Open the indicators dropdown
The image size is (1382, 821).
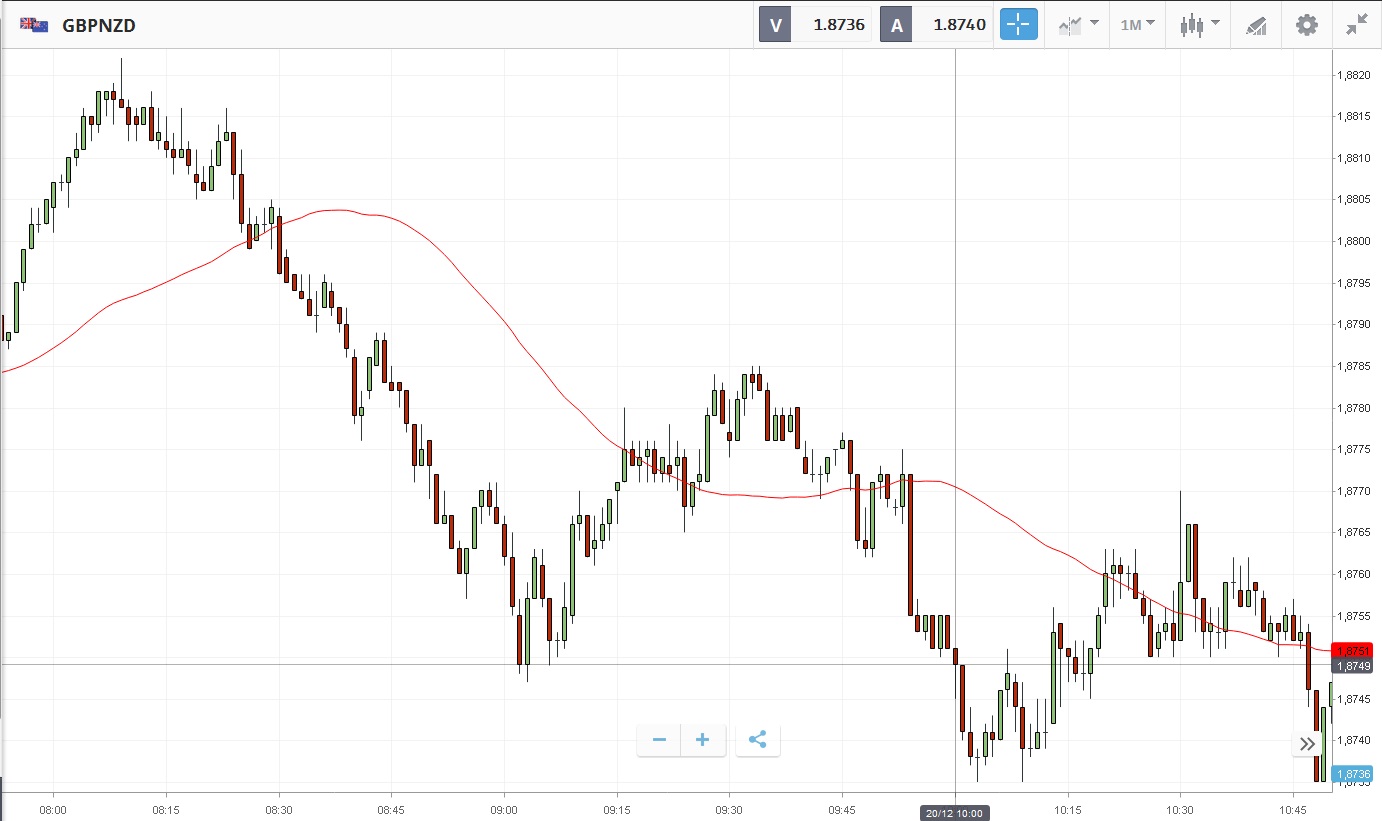(x=1078, y=25)
